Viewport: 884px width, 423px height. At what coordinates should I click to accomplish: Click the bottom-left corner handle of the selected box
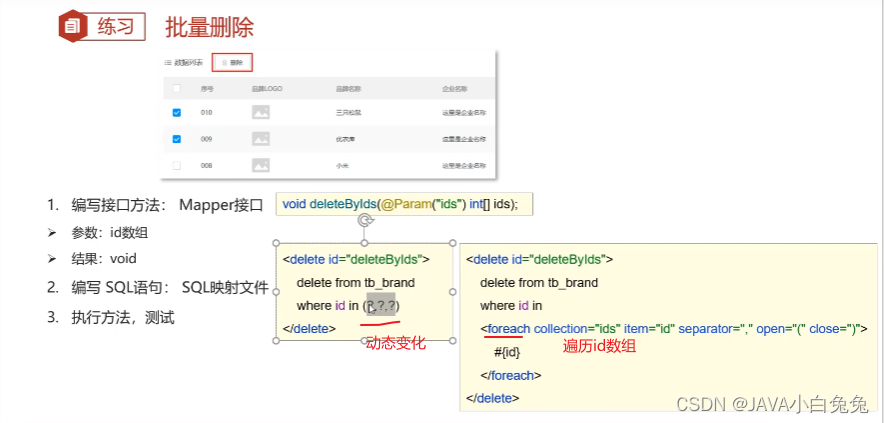pos(276,341)
